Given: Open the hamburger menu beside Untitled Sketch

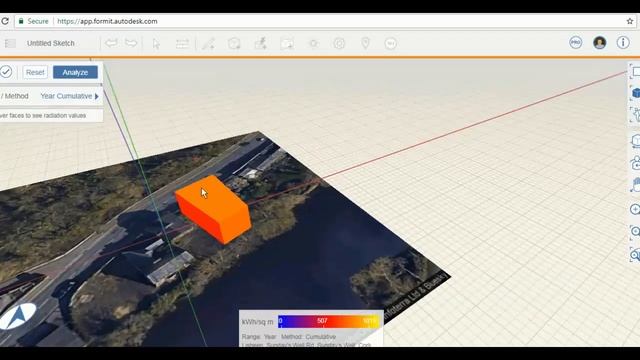Looking at the screenshot, I should pyautogui.click(x=10, y=43).
